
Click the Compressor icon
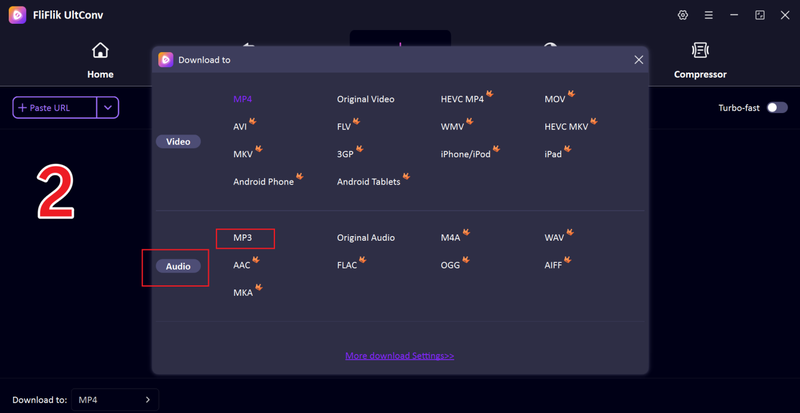coord(700,50)
